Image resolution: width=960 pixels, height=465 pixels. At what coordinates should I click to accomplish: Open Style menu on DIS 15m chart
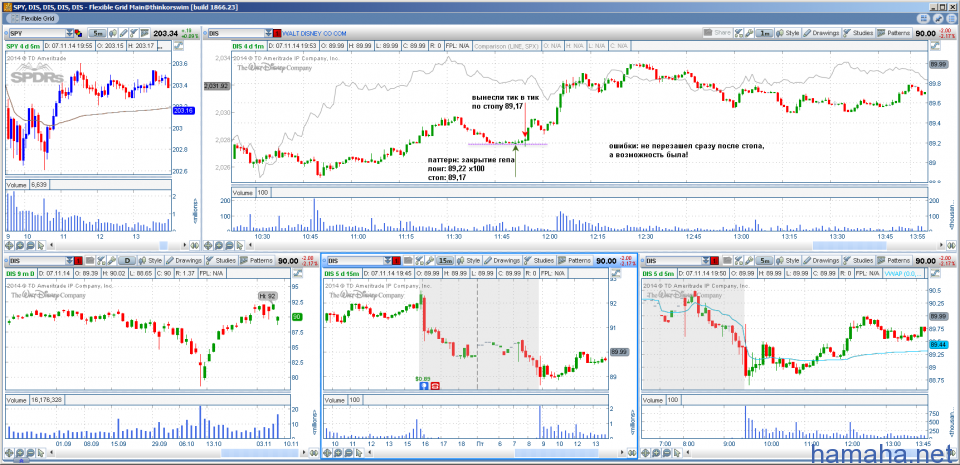468,260
